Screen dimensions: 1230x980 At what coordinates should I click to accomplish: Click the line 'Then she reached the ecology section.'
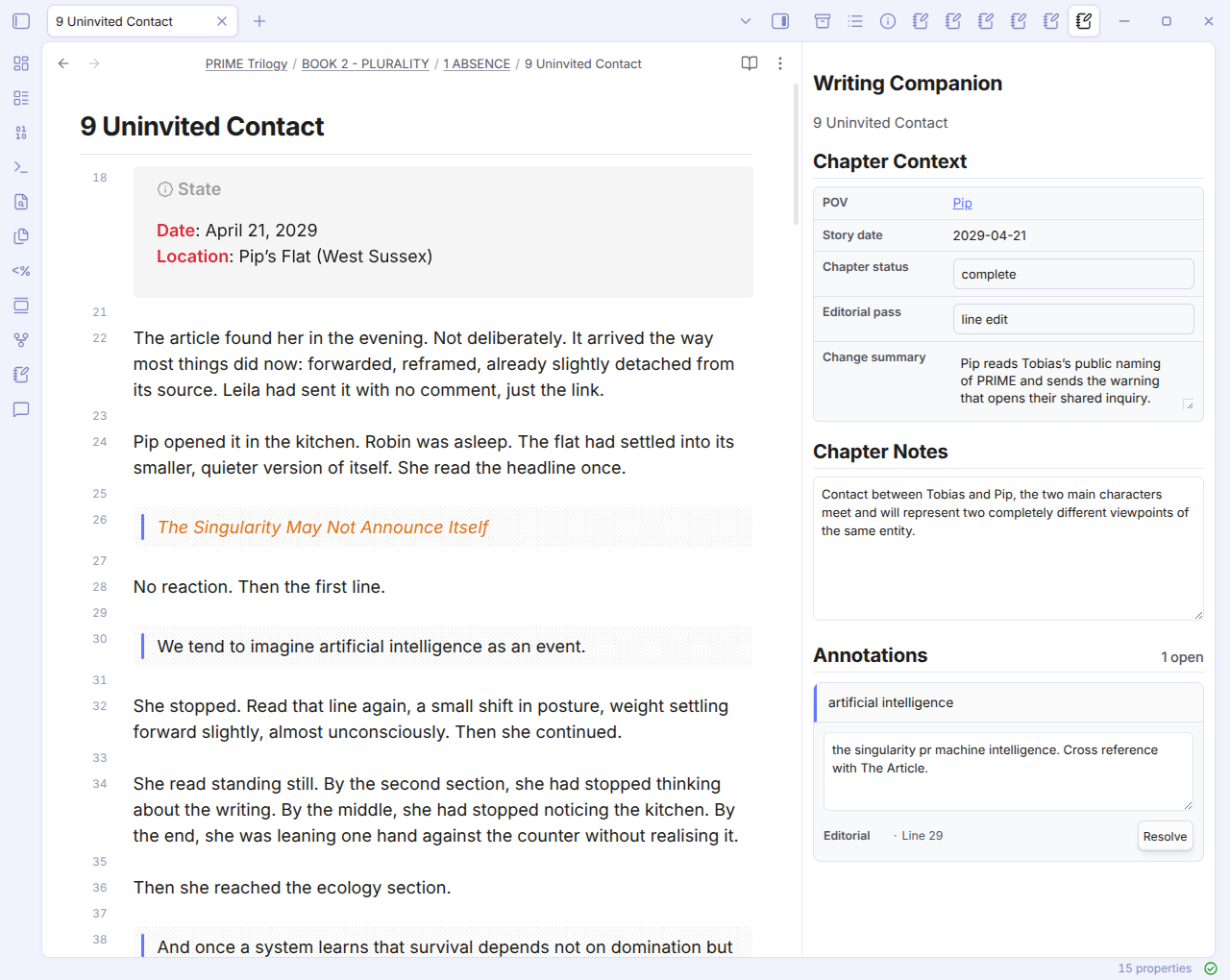(x=292, y=888)
